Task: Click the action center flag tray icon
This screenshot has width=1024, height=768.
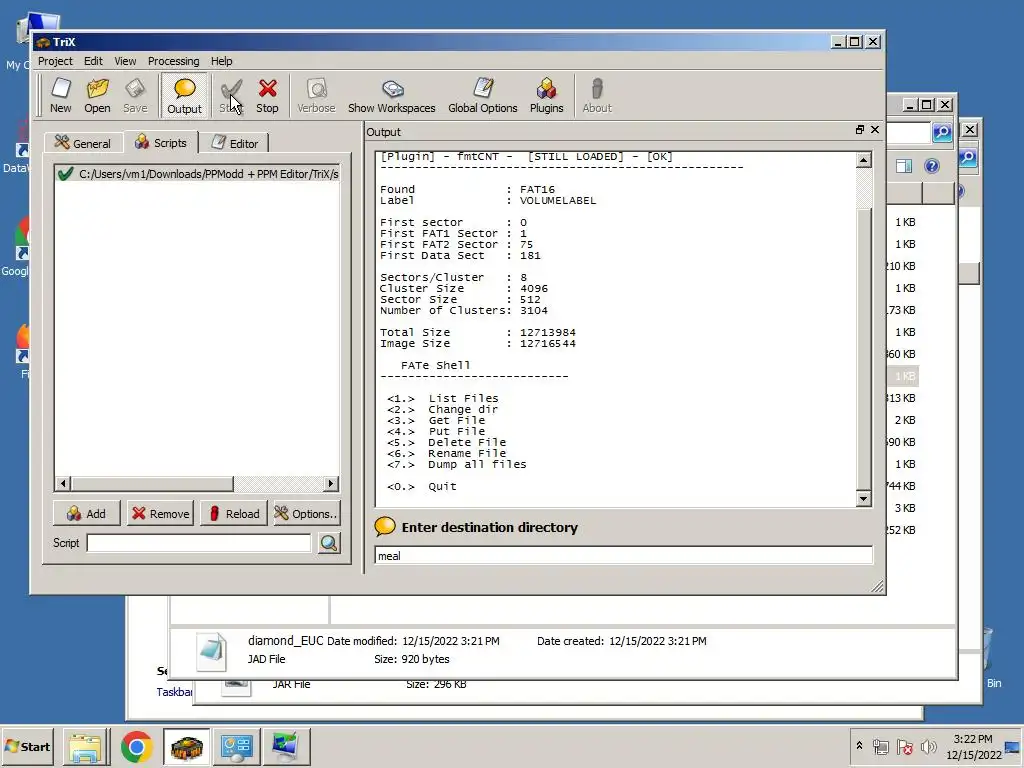Action: [904, 746]
